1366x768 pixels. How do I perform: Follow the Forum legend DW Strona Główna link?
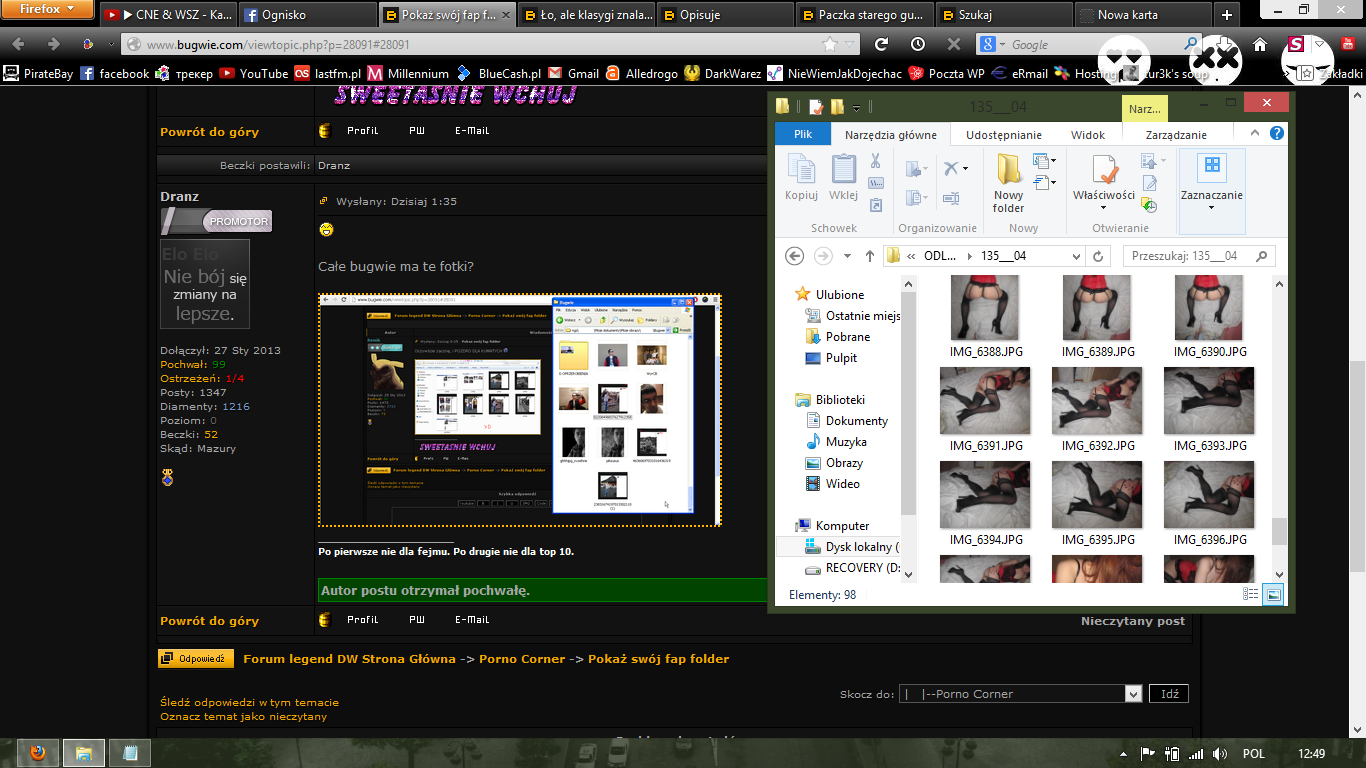[349, 659]
